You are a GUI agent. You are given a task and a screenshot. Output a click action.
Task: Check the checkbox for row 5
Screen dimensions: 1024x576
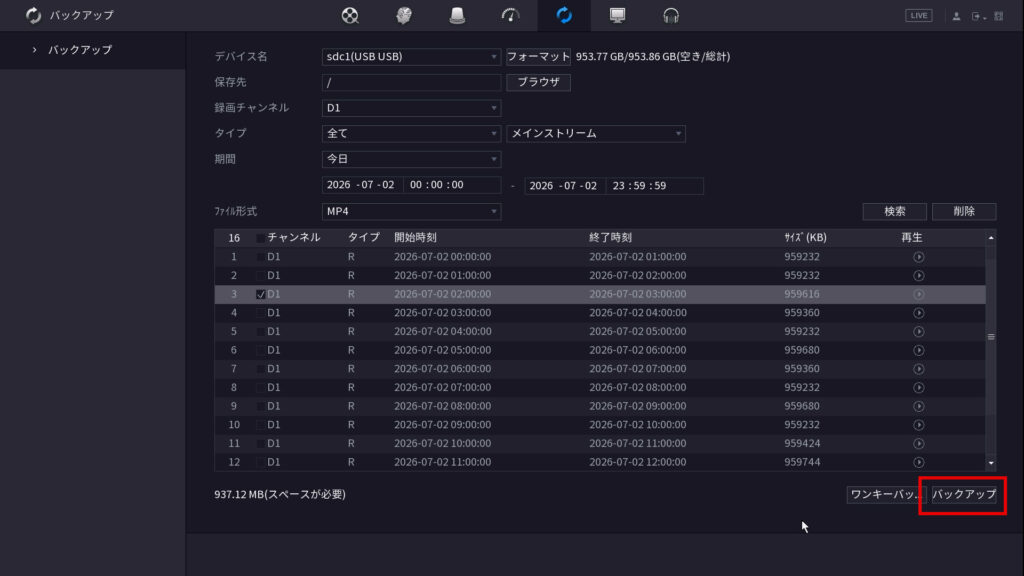[x=261, y=332]
